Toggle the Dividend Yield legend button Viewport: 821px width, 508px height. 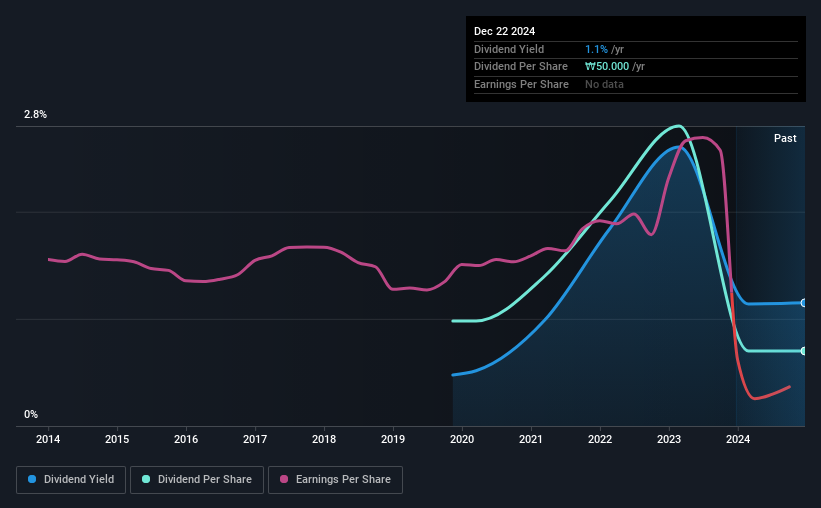[x=71, y=480]
